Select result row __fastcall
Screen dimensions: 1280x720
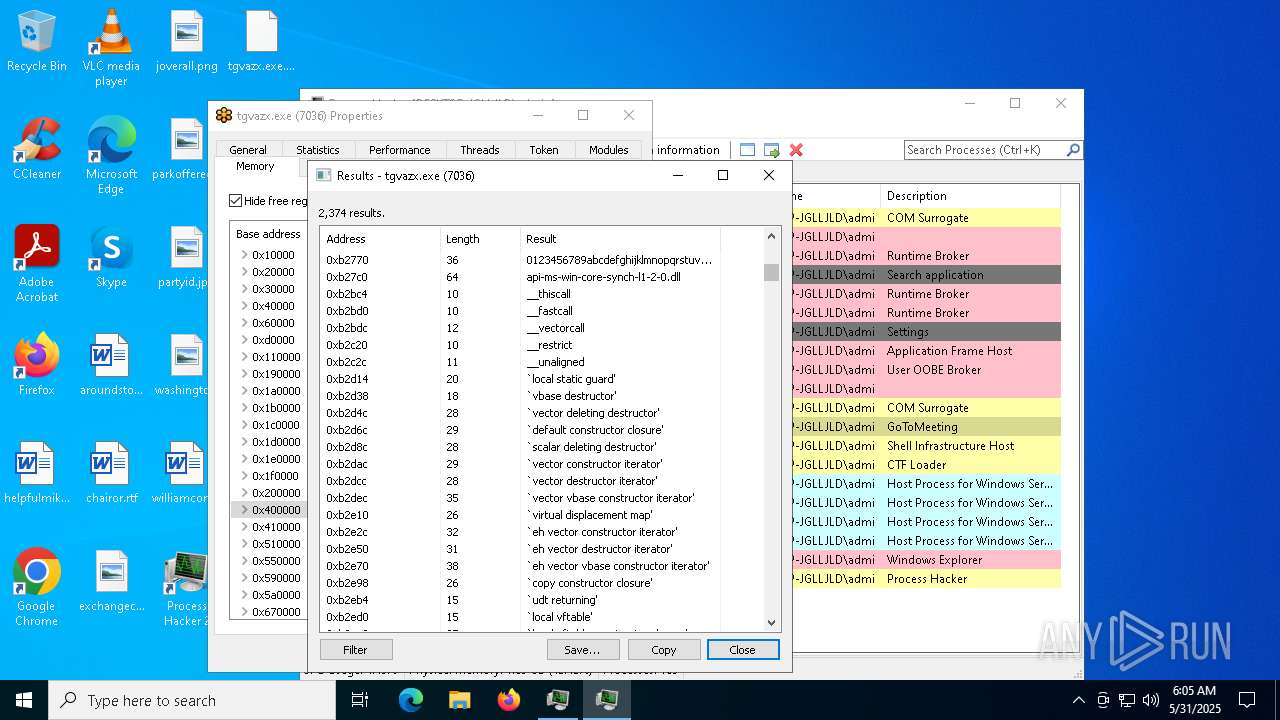542,311
